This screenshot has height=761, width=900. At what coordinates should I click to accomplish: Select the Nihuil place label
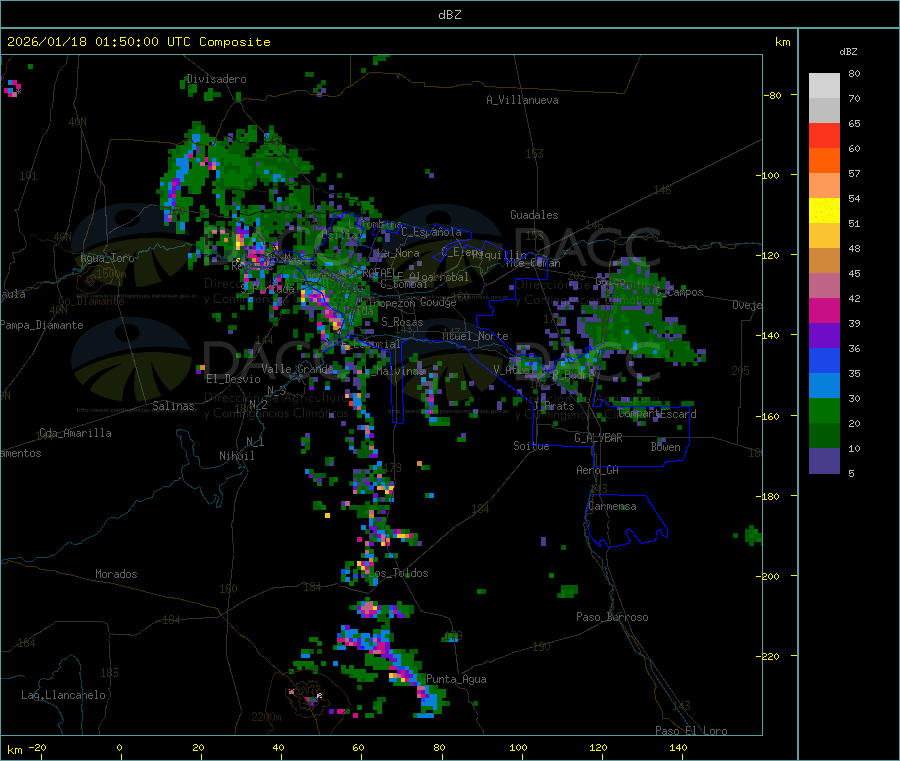coord(237,456)
